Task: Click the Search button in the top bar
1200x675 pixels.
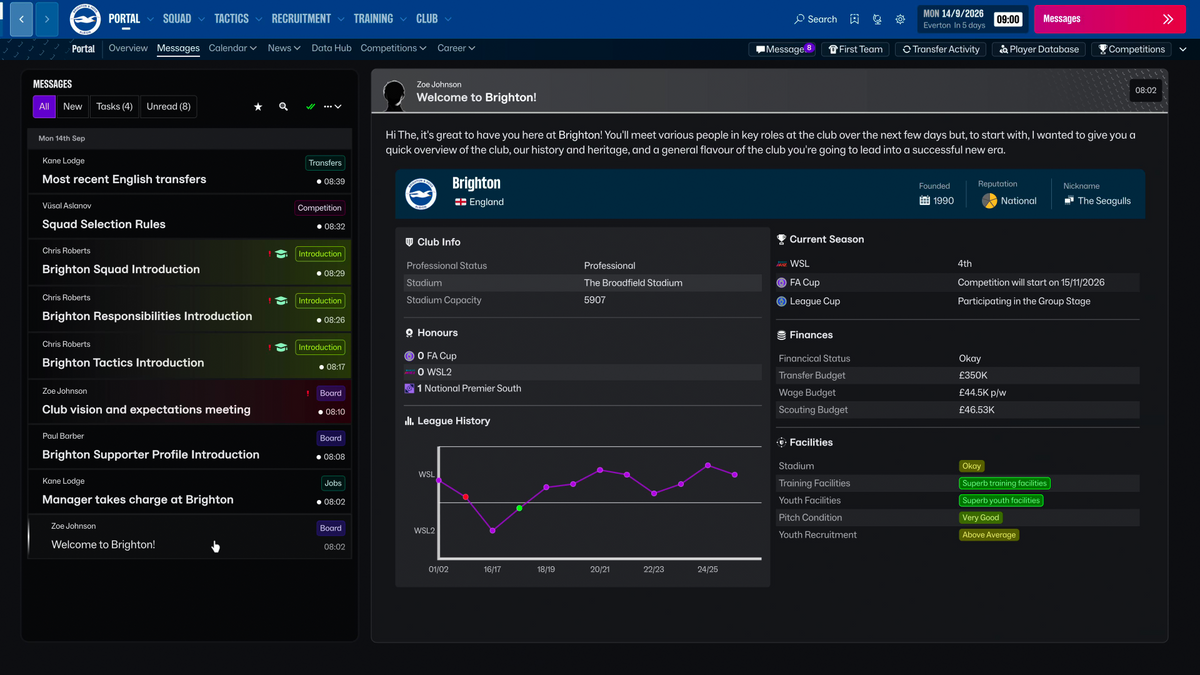Action: 816,19
